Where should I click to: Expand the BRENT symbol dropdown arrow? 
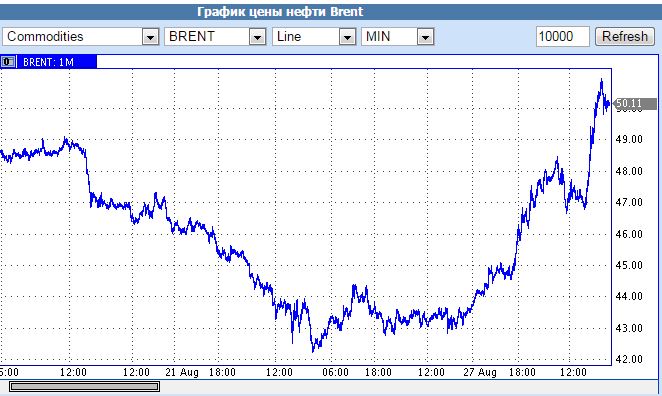[x=257, y=37]
